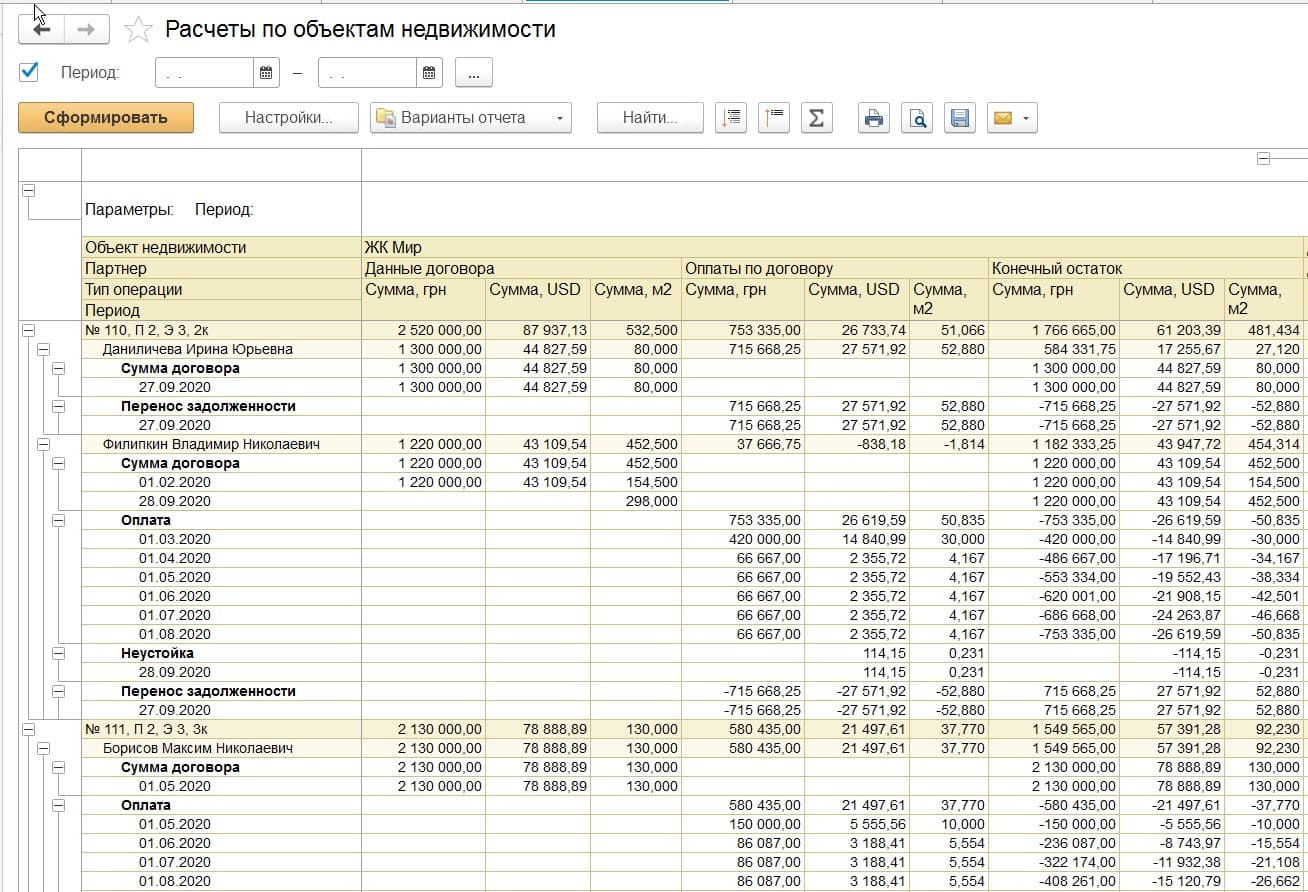Save report with the floppy disk icon
This screenshot has width=1308, height=892.
pos(959,118)
